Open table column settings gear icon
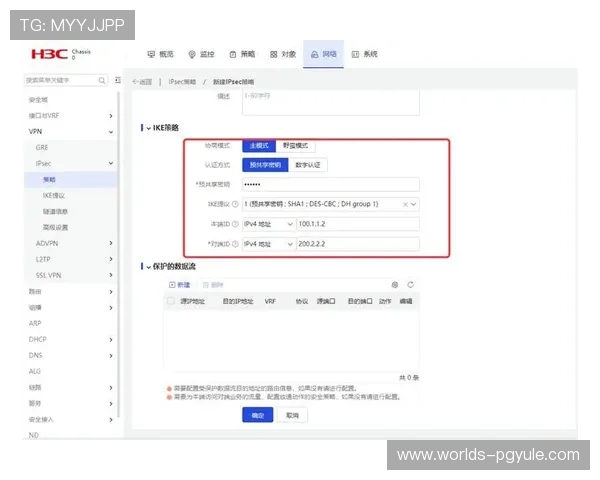 pos(395,285)
